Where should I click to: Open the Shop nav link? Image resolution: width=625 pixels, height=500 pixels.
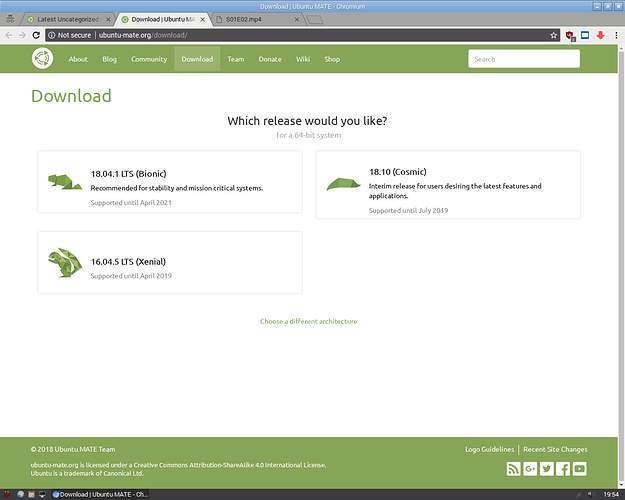[x=332, y=59]
